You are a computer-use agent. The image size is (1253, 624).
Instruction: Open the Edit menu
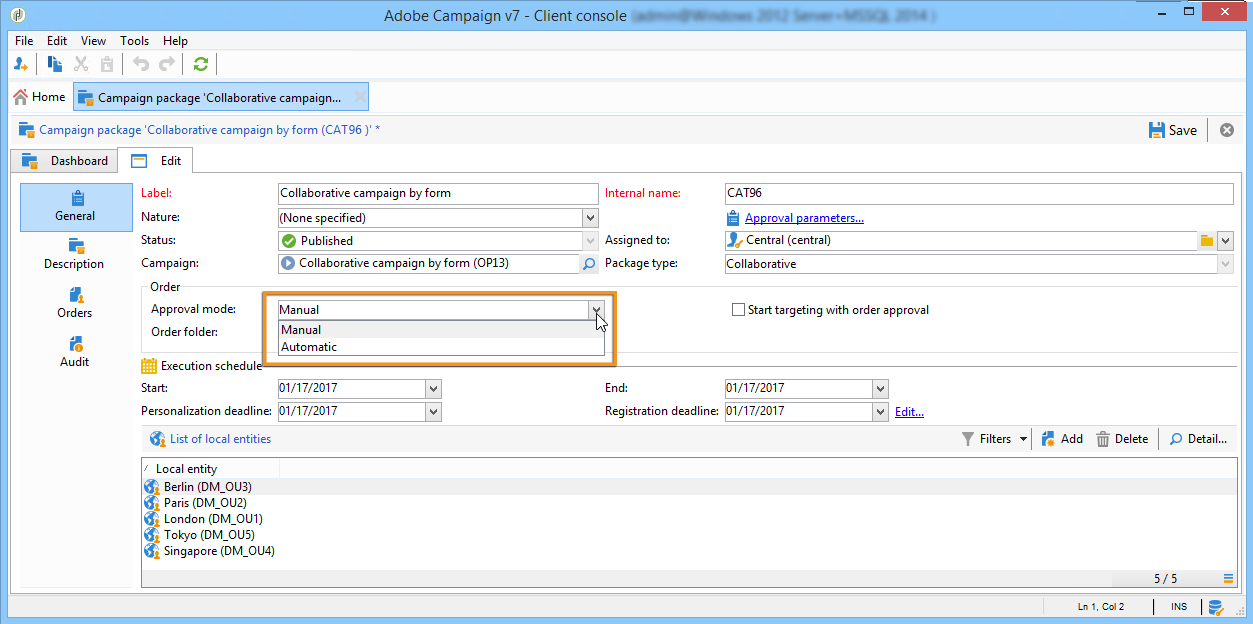[x=57, y=41]
